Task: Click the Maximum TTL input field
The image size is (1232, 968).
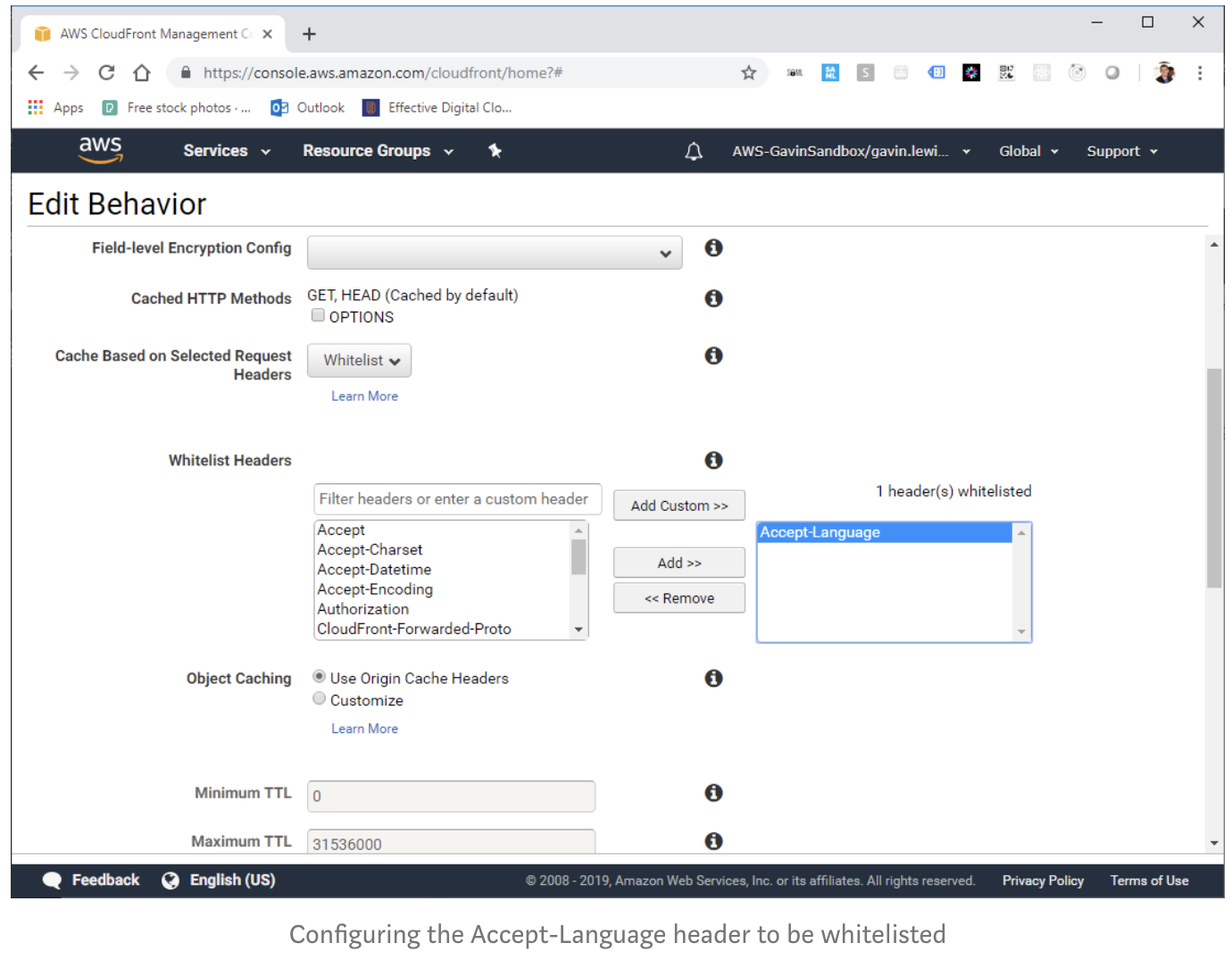Action: 451,842
